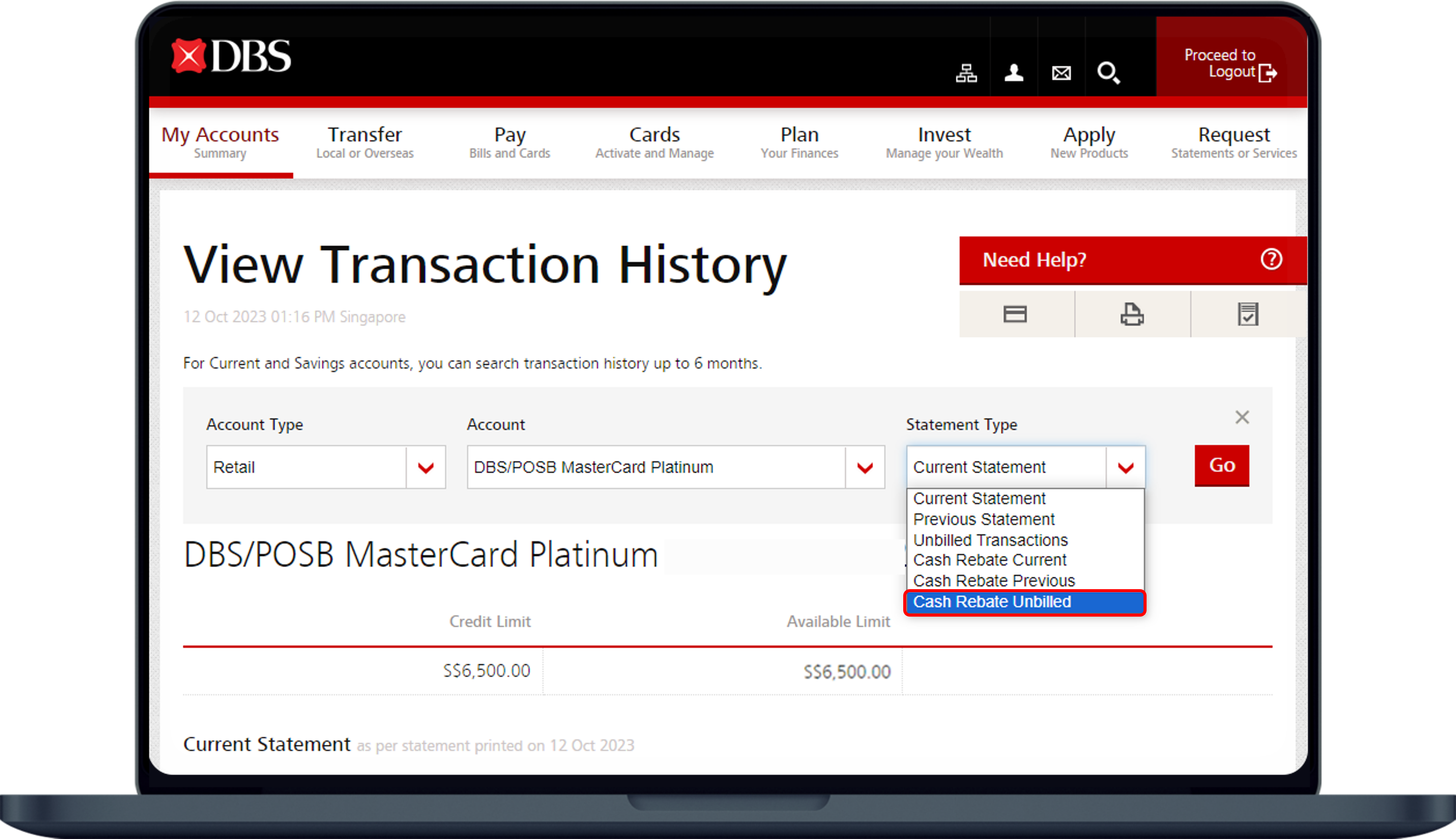Click the checklist document icon
Screen dimensions: 1456x839
tap(1248, 314)
